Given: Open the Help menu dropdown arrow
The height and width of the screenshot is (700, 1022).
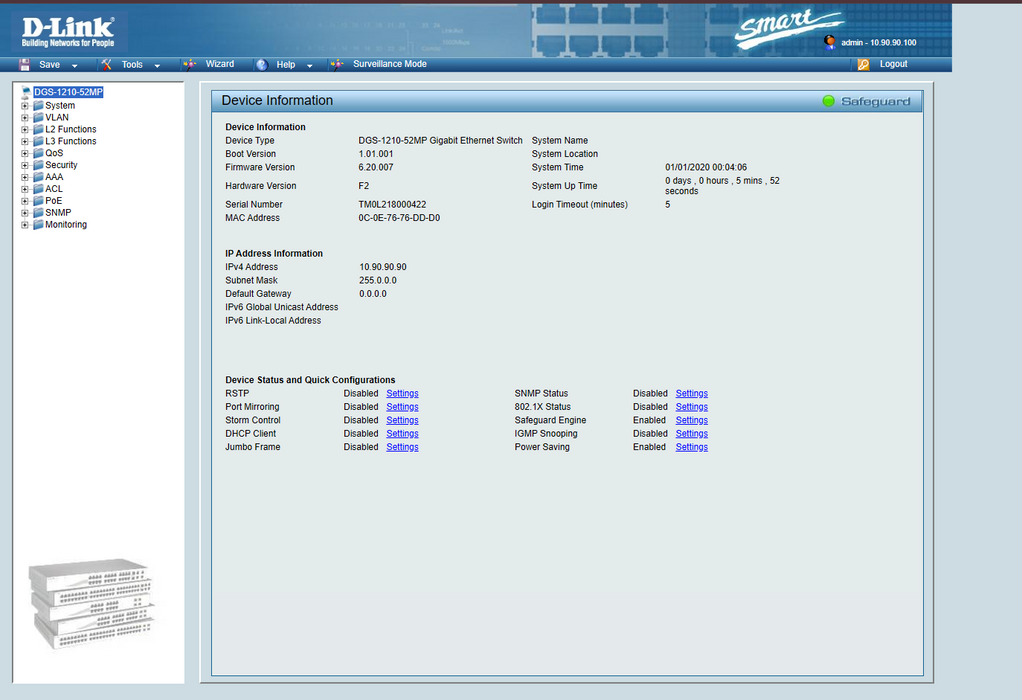Looking at the screenshot, I should (x=310, y=66).
